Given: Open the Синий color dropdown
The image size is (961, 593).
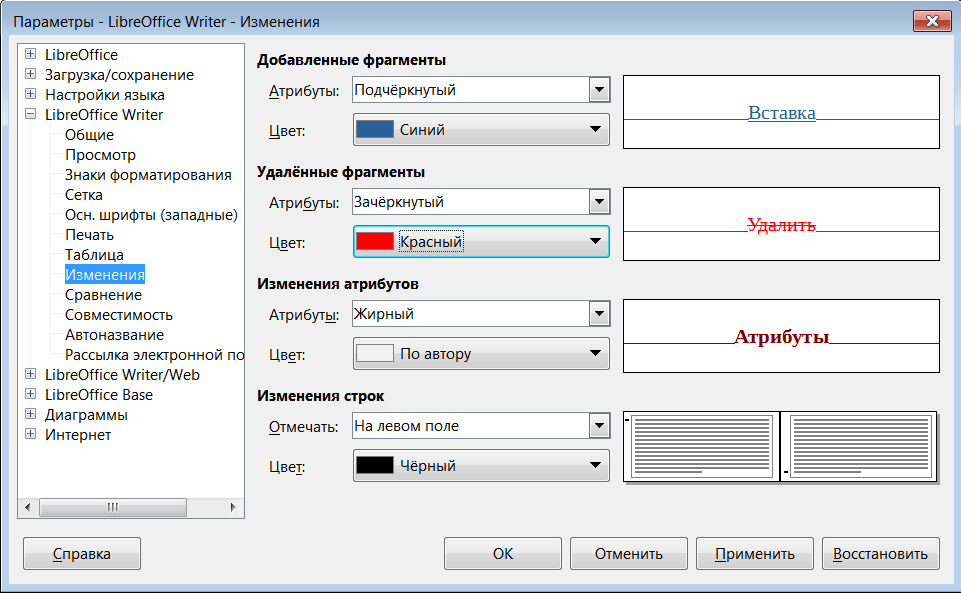Looking at the screenshot, I should 481,129.
